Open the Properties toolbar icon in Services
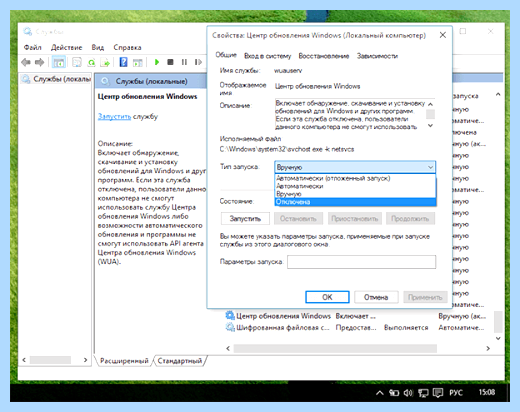Screen dimensions: 520x412 pyautogui.click(x=77, y=62)
